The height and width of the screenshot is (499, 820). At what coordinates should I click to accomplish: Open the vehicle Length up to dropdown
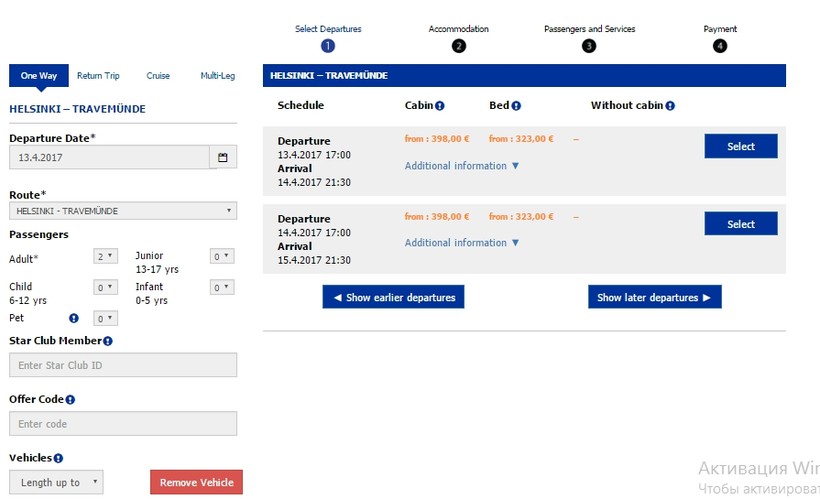(56, 482)
